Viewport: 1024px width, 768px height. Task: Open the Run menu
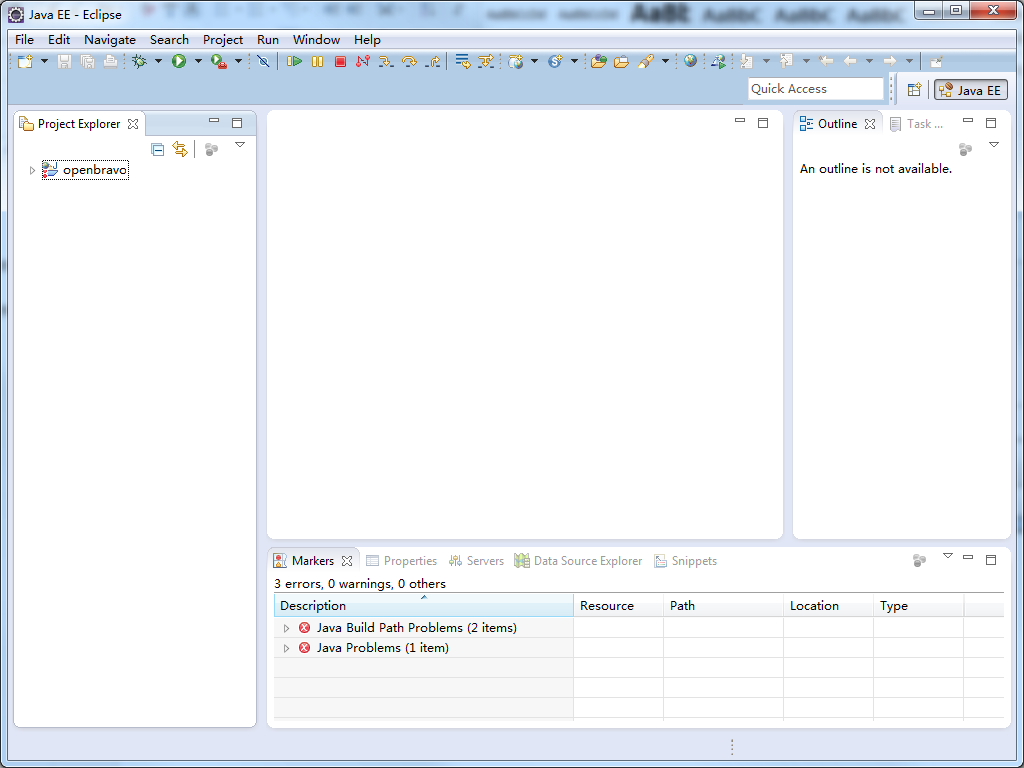tap(268, 40)
